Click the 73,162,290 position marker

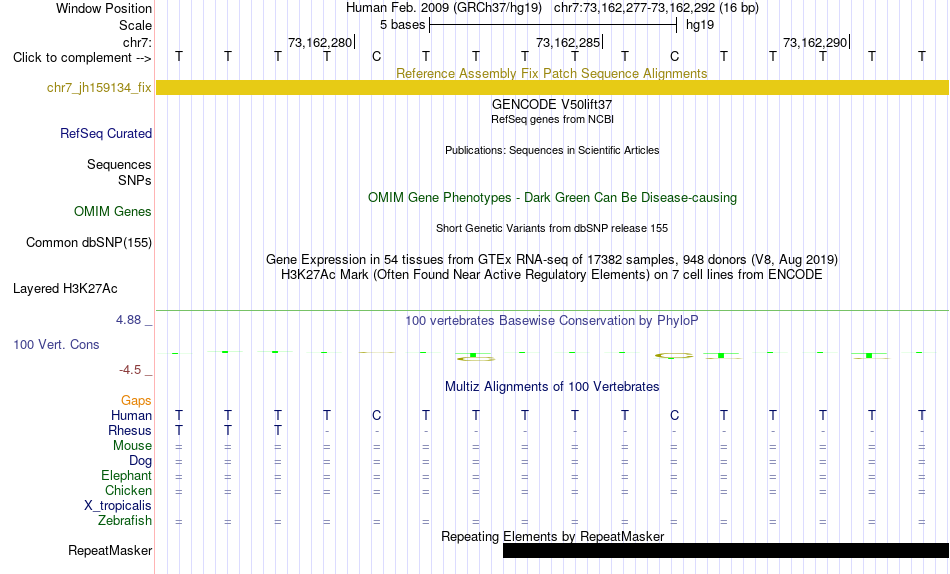[815, 42]
